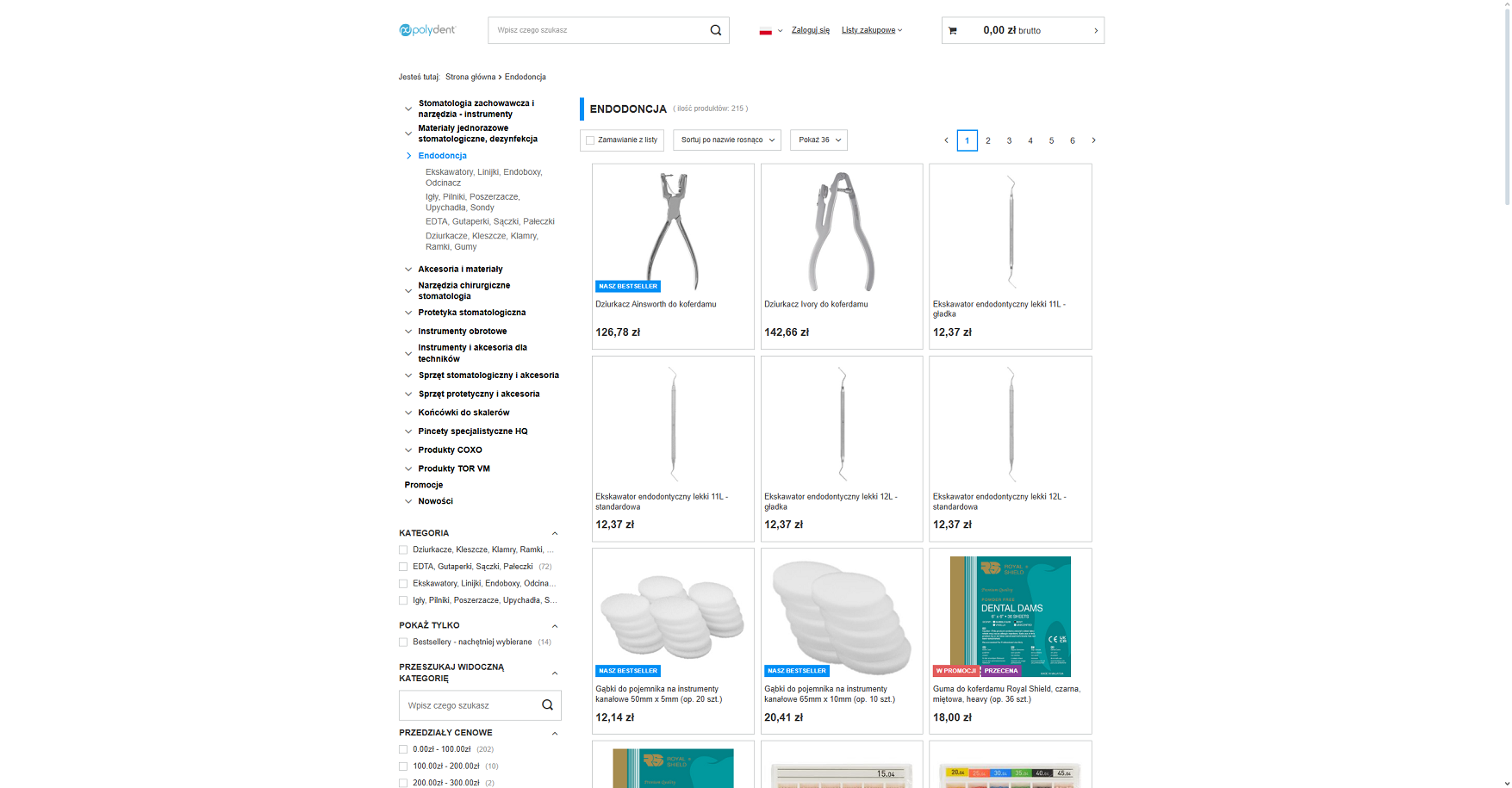Go to page 3 of results
1512x788 pixels.
[1009, 140]
